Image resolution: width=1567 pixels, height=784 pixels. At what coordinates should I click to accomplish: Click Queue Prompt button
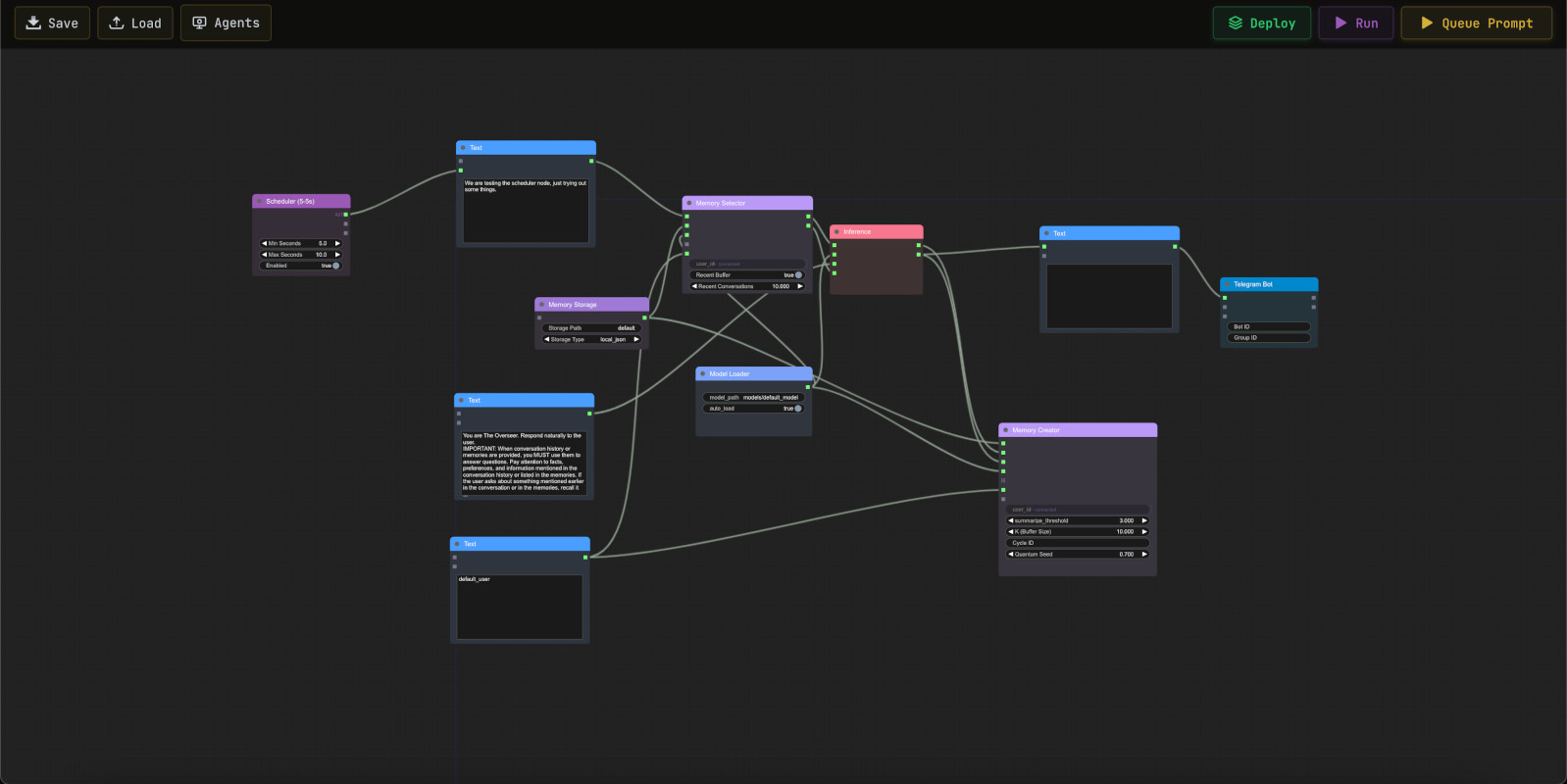(1477, 23)
